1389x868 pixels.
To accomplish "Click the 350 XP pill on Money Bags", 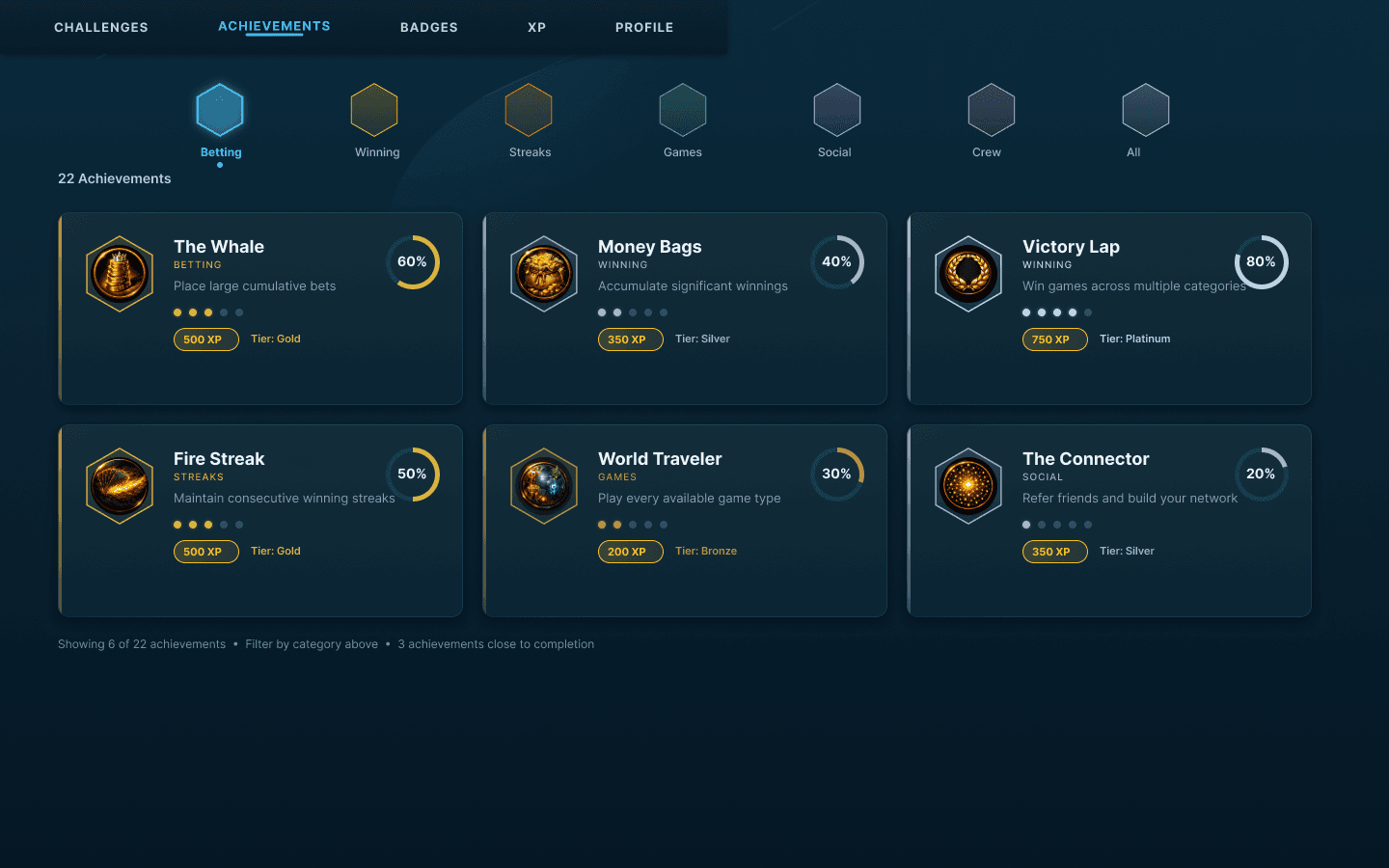I will [x=631, y=339].
